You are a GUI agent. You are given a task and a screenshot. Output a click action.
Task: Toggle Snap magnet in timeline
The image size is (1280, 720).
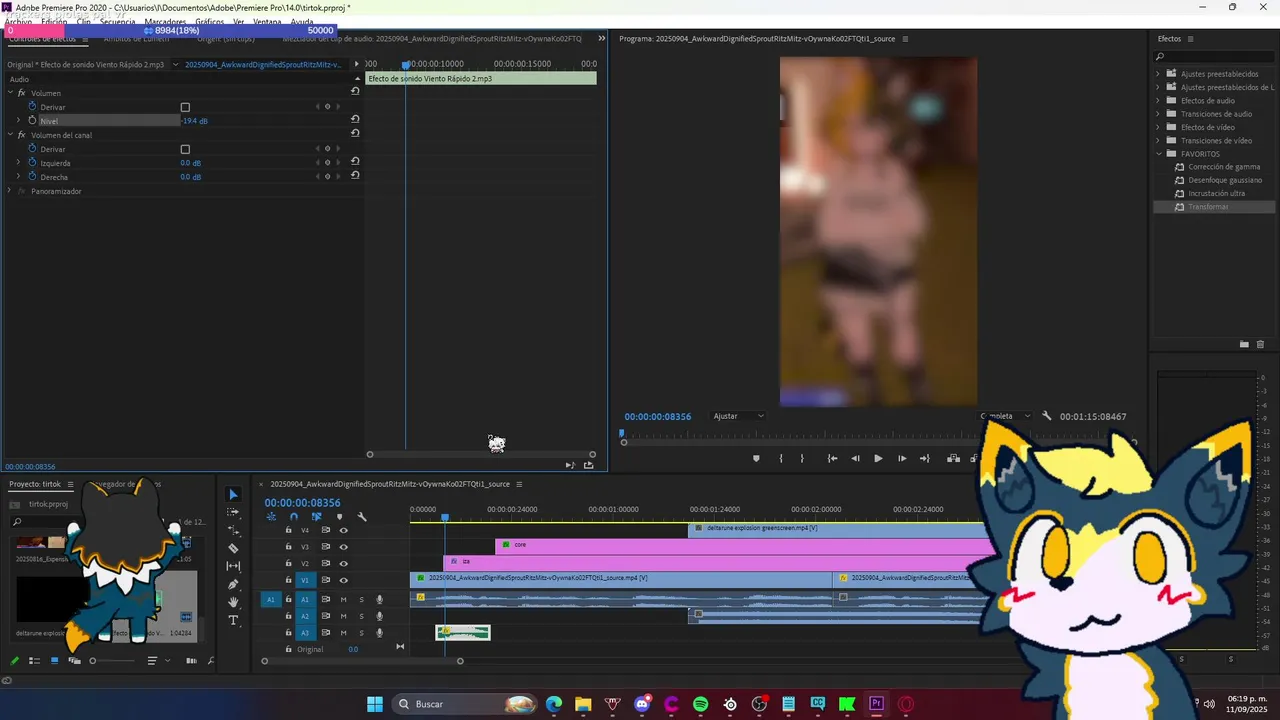click(x=294, y=517)
